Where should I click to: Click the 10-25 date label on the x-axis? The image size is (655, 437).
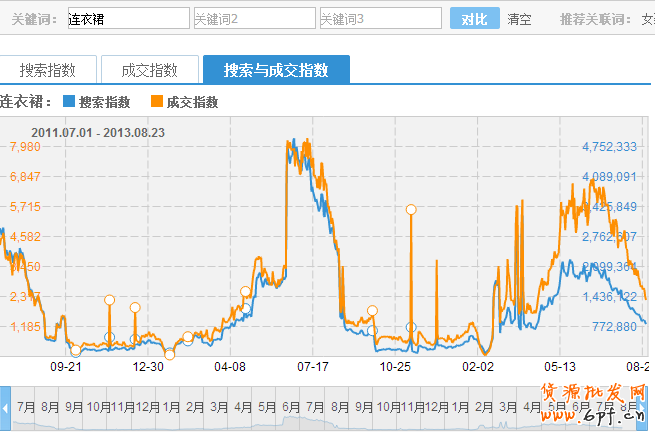(396, 367)
